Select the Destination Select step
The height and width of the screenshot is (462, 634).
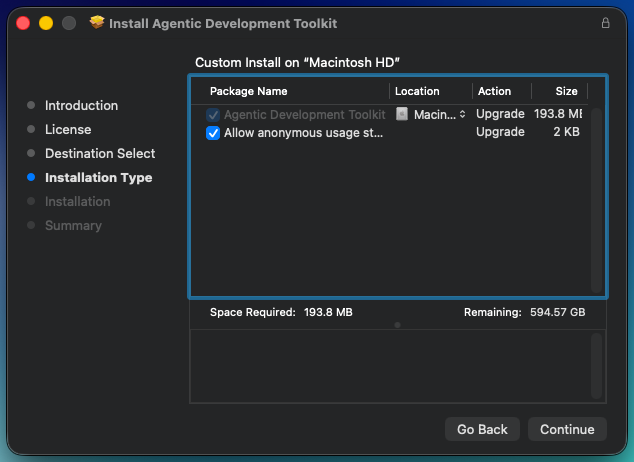100,154
